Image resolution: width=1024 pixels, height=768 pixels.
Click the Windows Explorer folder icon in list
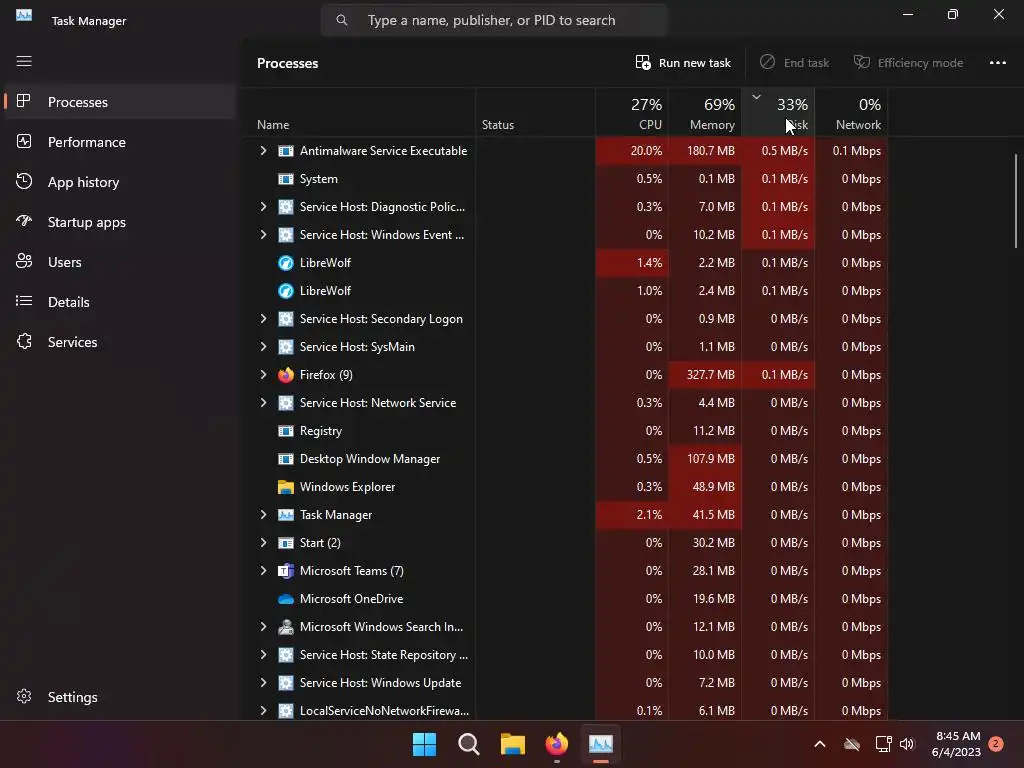[x=285, y=487]
